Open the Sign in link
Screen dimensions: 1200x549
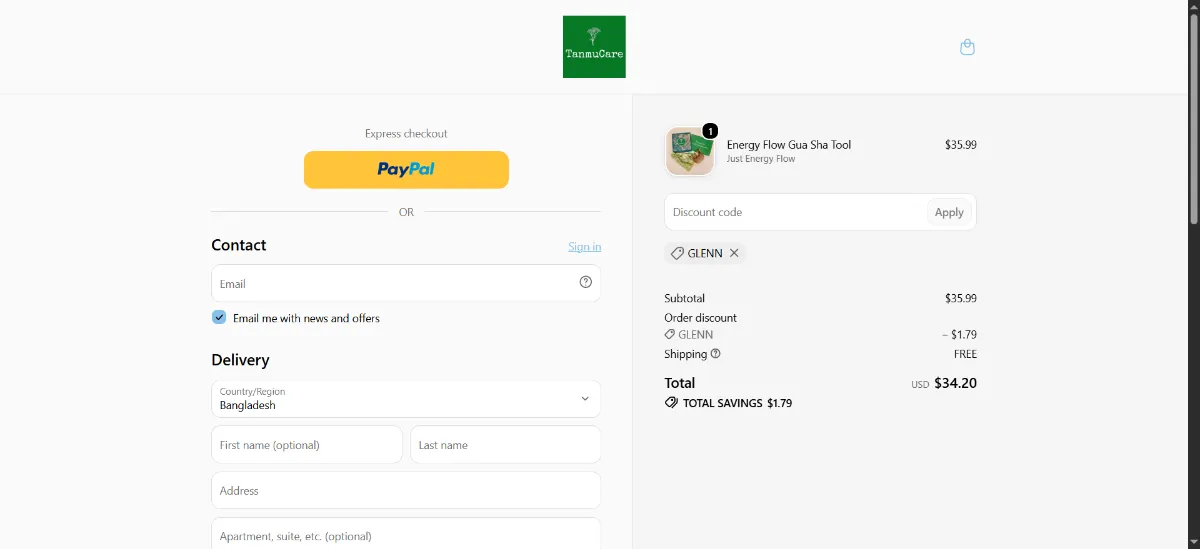(x=585, y=247)
